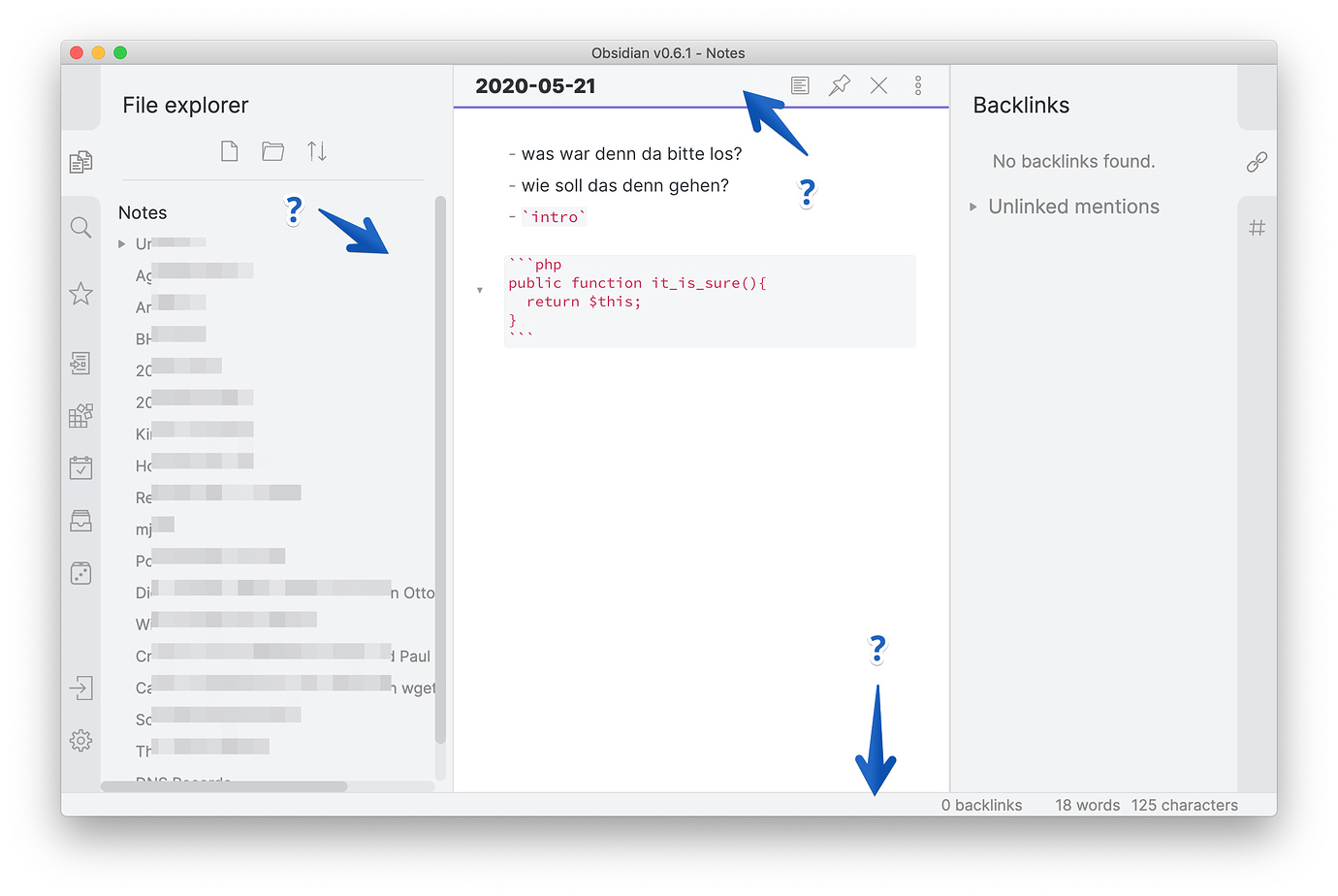This screenshot has width=1338, height=896.
Task: Collapse the php code block fold arrow
Action: (480, 290)
